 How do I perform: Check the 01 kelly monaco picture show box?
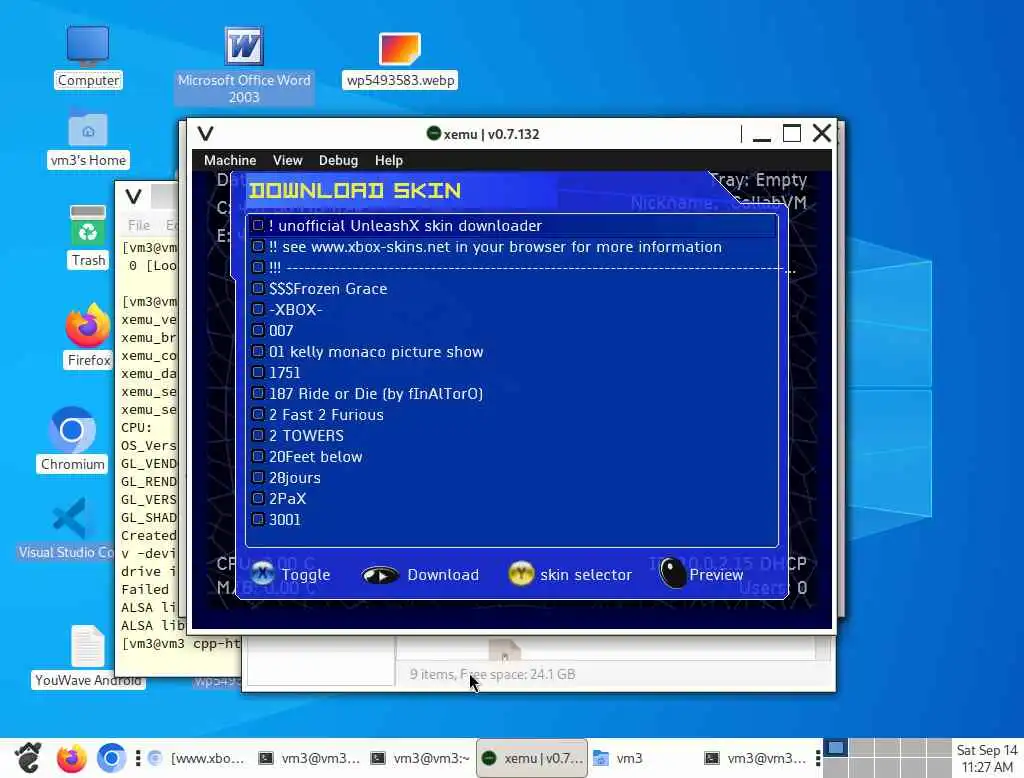[x=259, y=351]
